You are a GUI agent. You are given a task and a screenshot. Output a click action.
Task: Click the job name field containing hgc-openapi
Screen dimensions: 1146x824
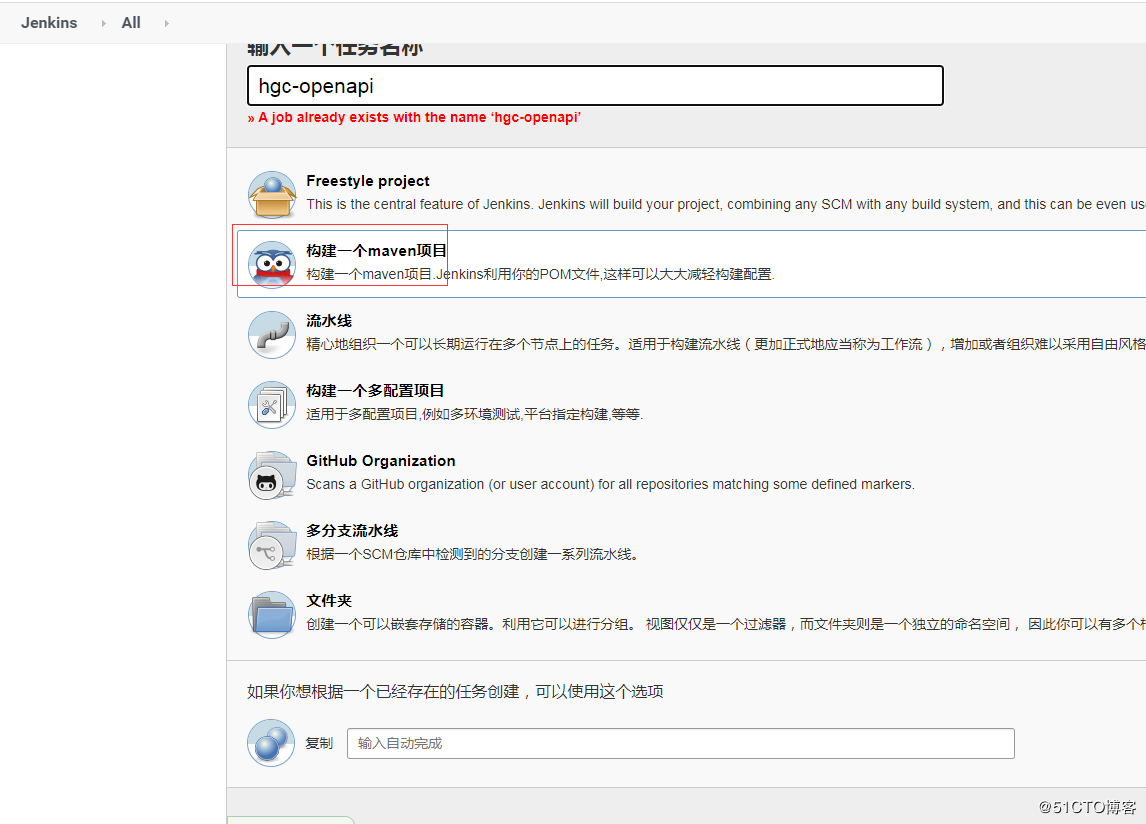[x=594, y=86]
